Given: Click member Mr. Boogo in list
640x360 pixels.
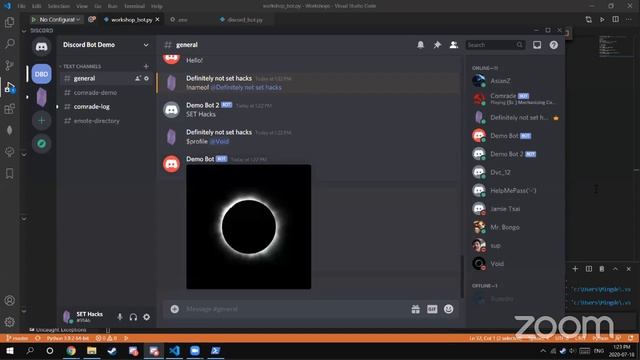Looking at the screenshot, I should tap(514, 227).
